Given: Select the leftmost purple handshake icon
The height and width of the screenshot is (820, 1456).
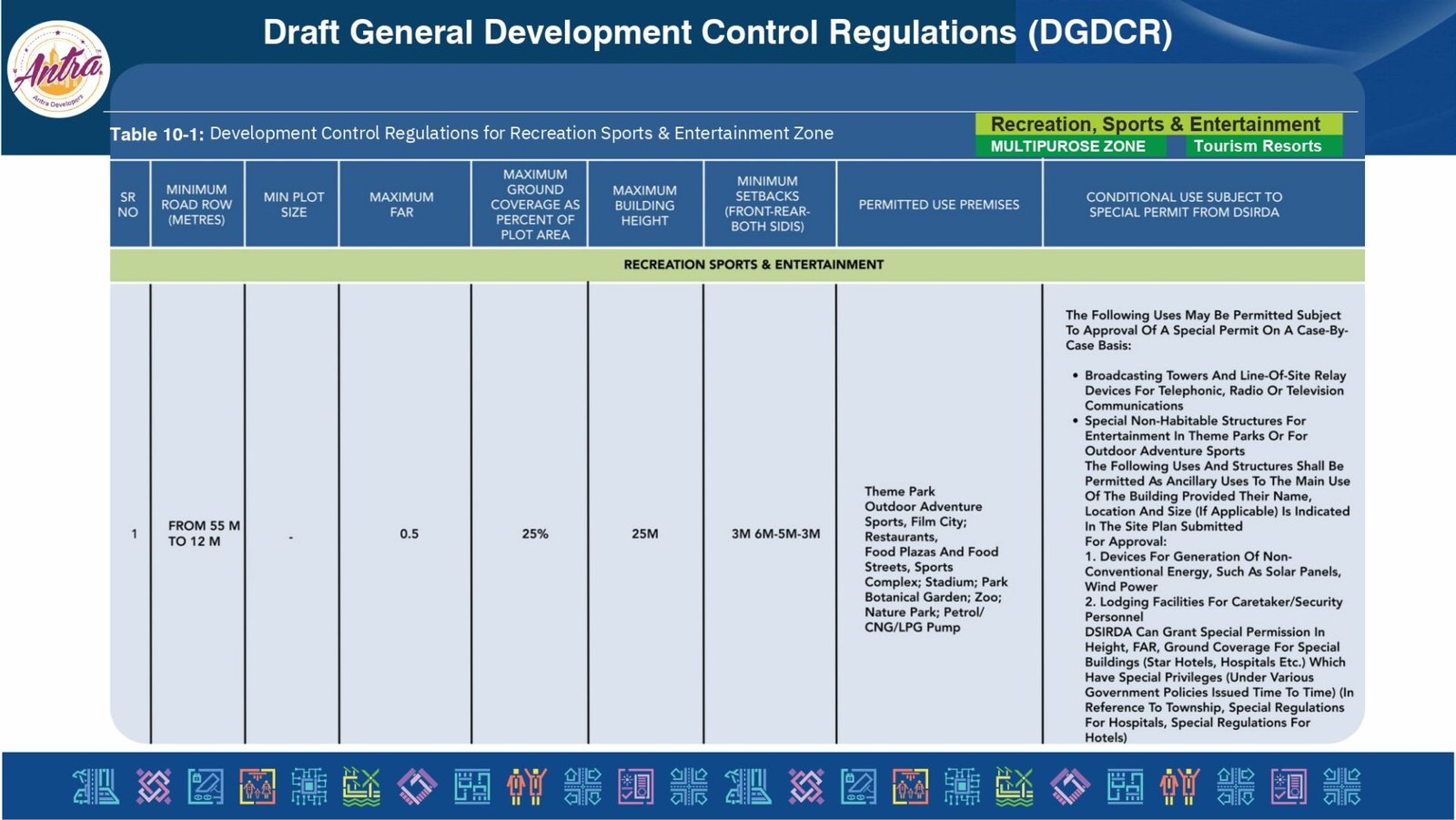Looking at the screenshot, I should pyautogui.click(x=417, y=786).
